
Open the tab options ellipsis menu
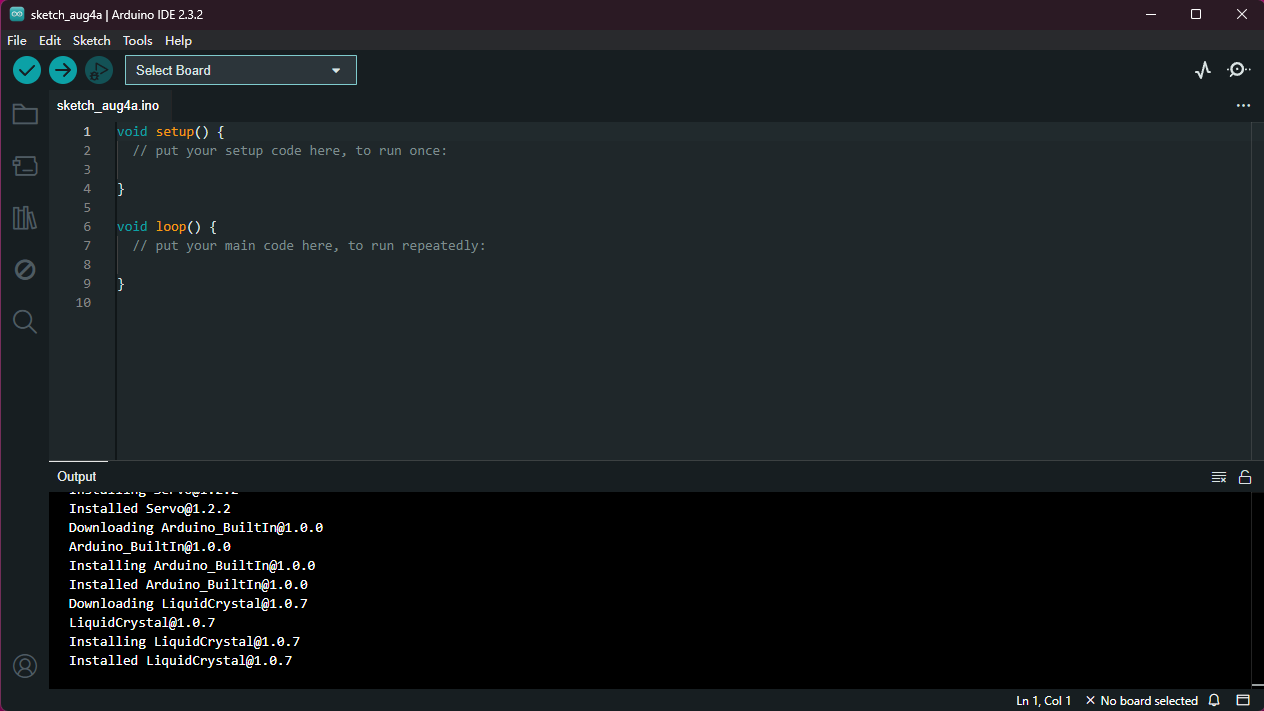(x=1243, y=105)
